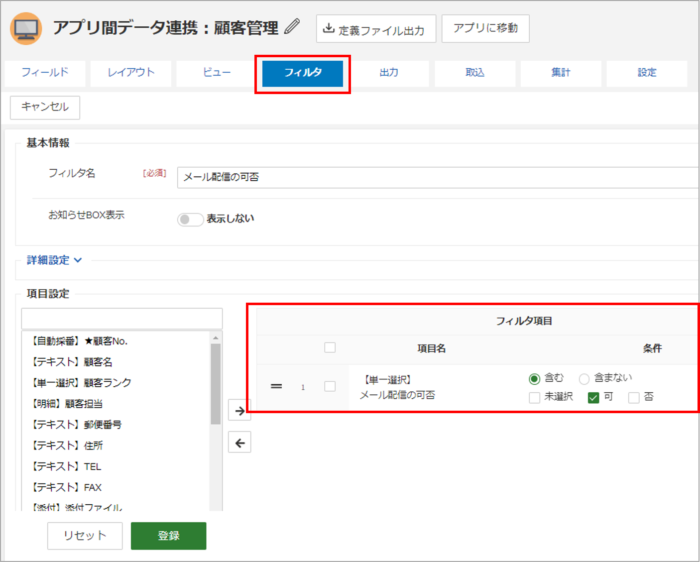Click the item search box above the list
The height and width of the screenshot is (562, 700).
(x=122, y=319)
